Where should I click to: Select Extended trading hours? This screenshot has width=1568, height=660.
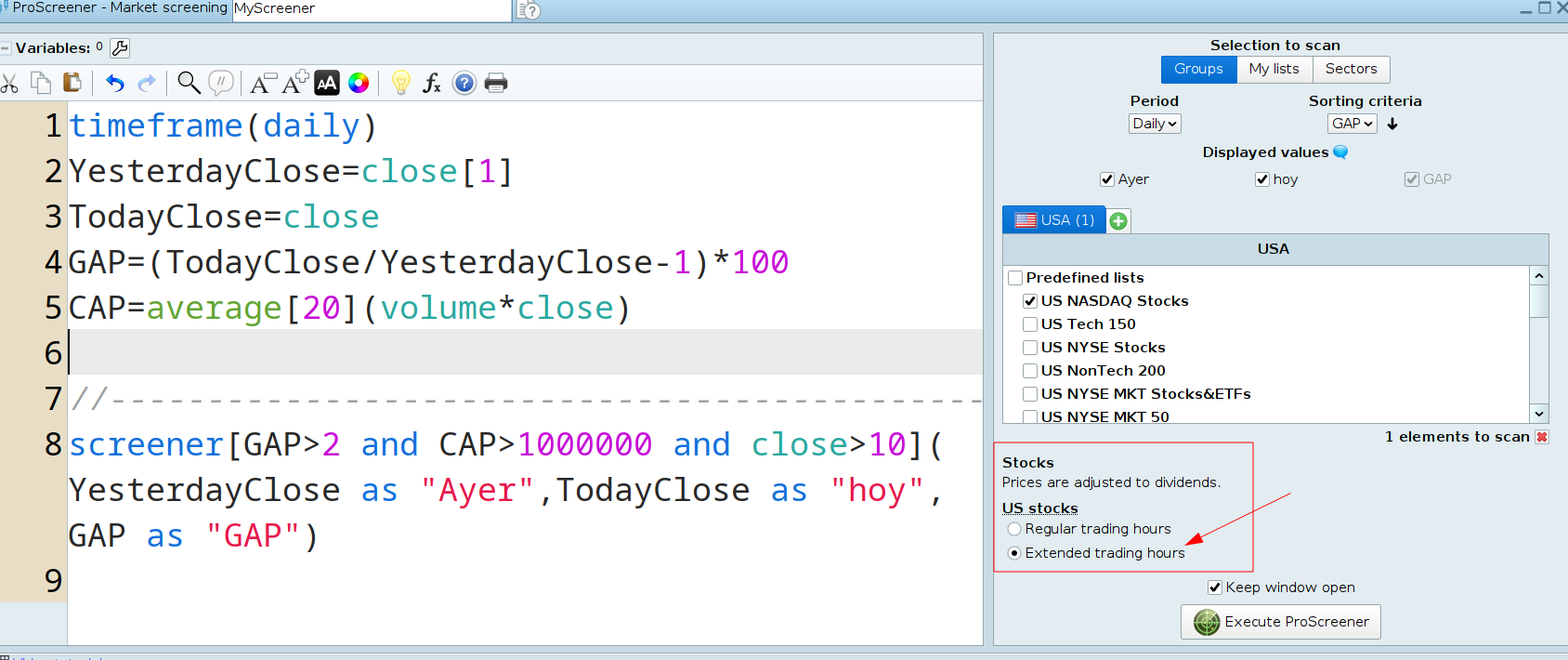coord(1014,553)
